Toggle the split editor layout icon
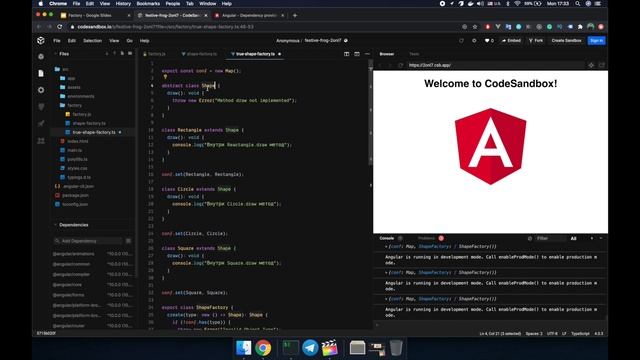 pos(347,54)
